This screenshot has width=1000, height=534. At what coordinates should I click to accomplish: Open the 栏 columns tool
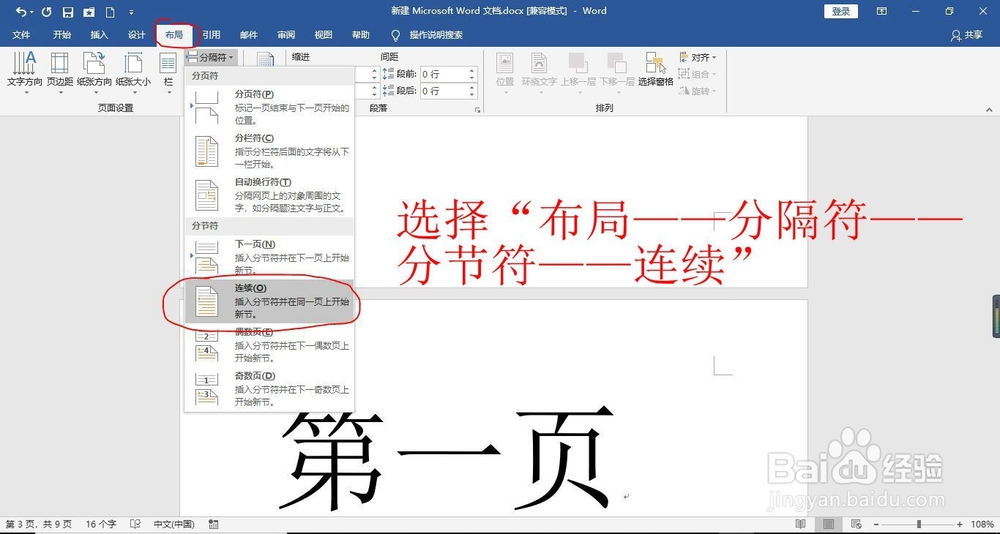(x=168, y=73)
